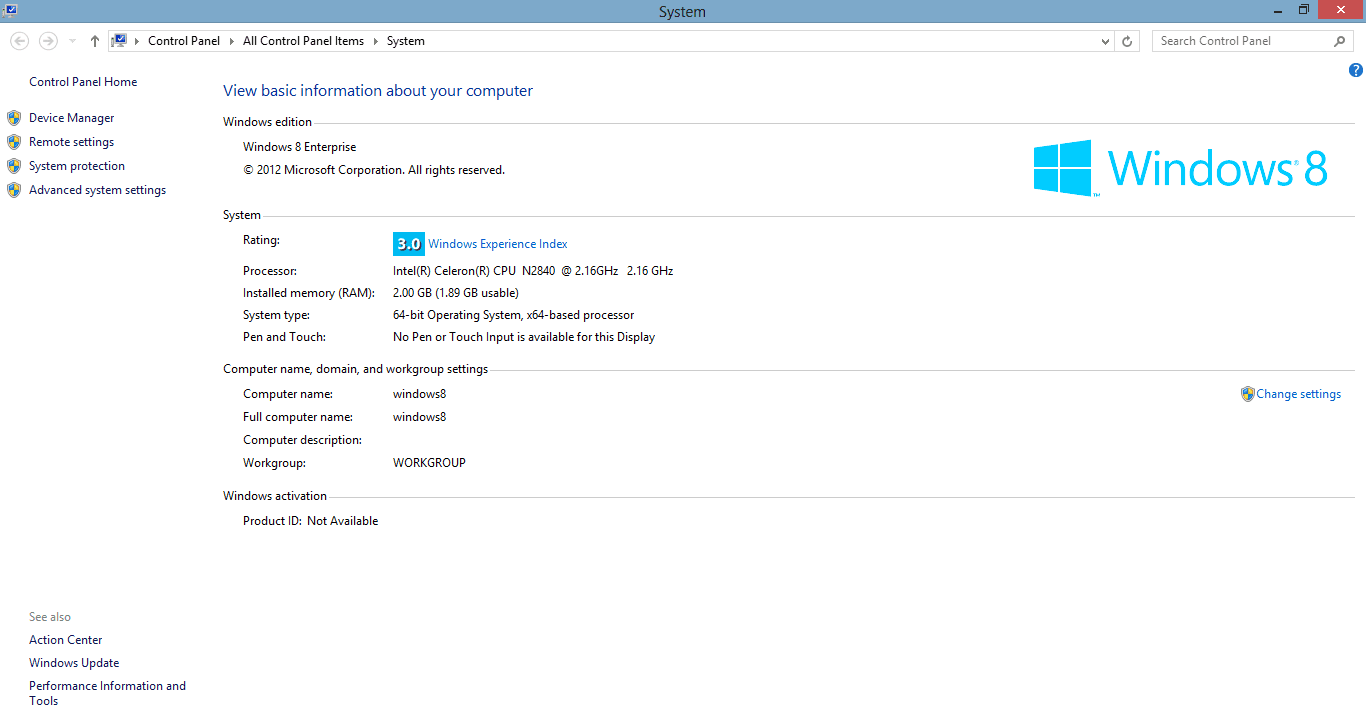Screen dimensions: 1366x728
Task: Open the Windows Experience Index link
Action: (x=498, y=244)
